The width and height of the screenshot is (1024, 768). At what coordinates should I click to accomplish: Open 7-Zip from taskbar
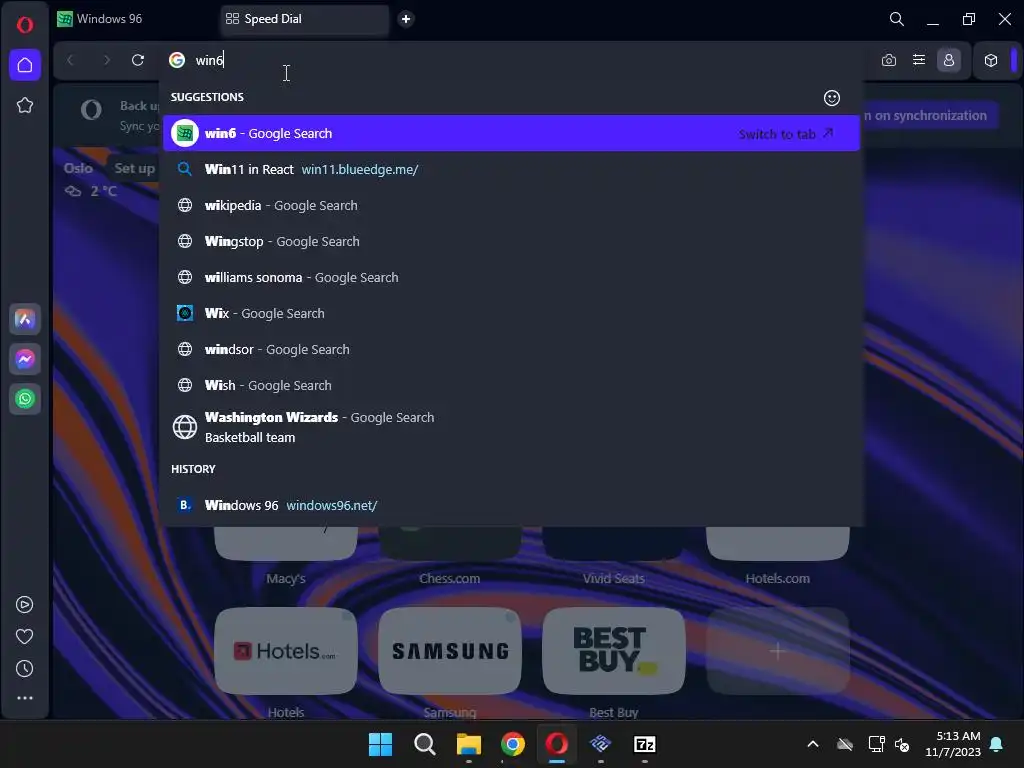(x=645, y=744)
